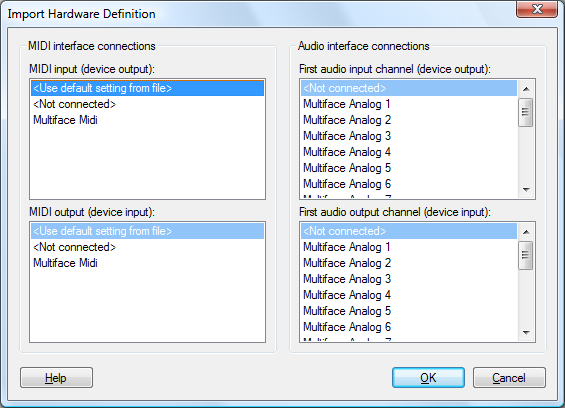Select Not connected in MIDI output list
The image size is (565, 408).
[147, 247]
